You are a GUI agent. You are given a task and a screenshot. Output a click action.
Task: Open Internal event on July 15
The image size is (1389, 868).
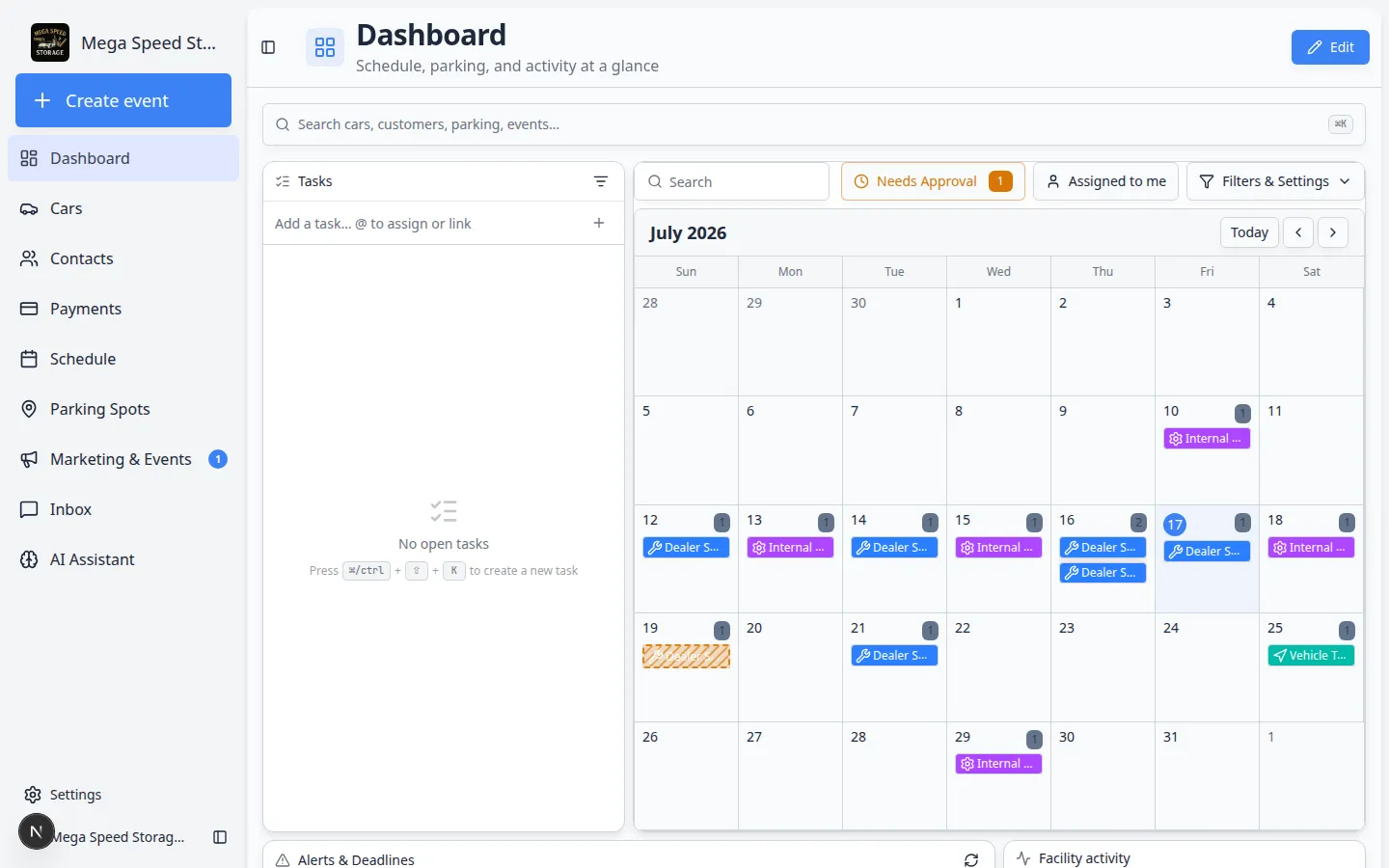998,548
